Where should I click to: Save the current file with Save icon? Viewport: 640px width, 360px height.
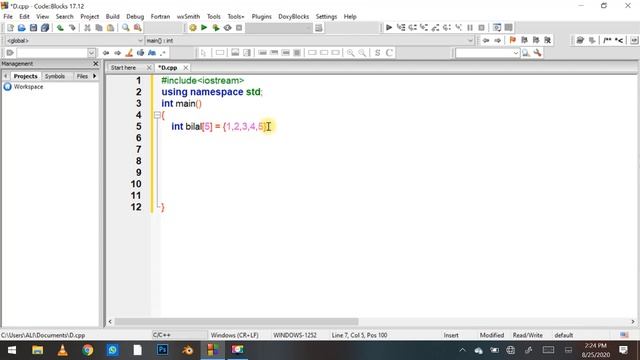(33, 28)
